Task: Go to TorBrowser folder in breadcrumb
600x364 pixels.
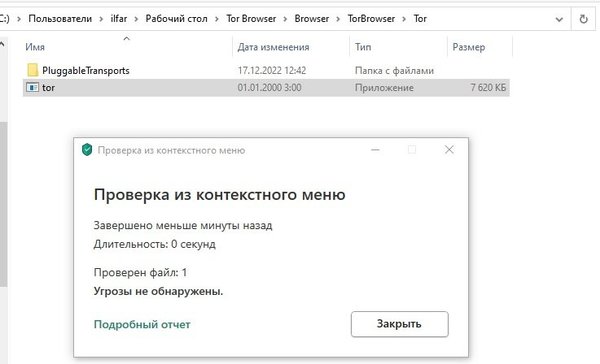Action: point(371,19)
